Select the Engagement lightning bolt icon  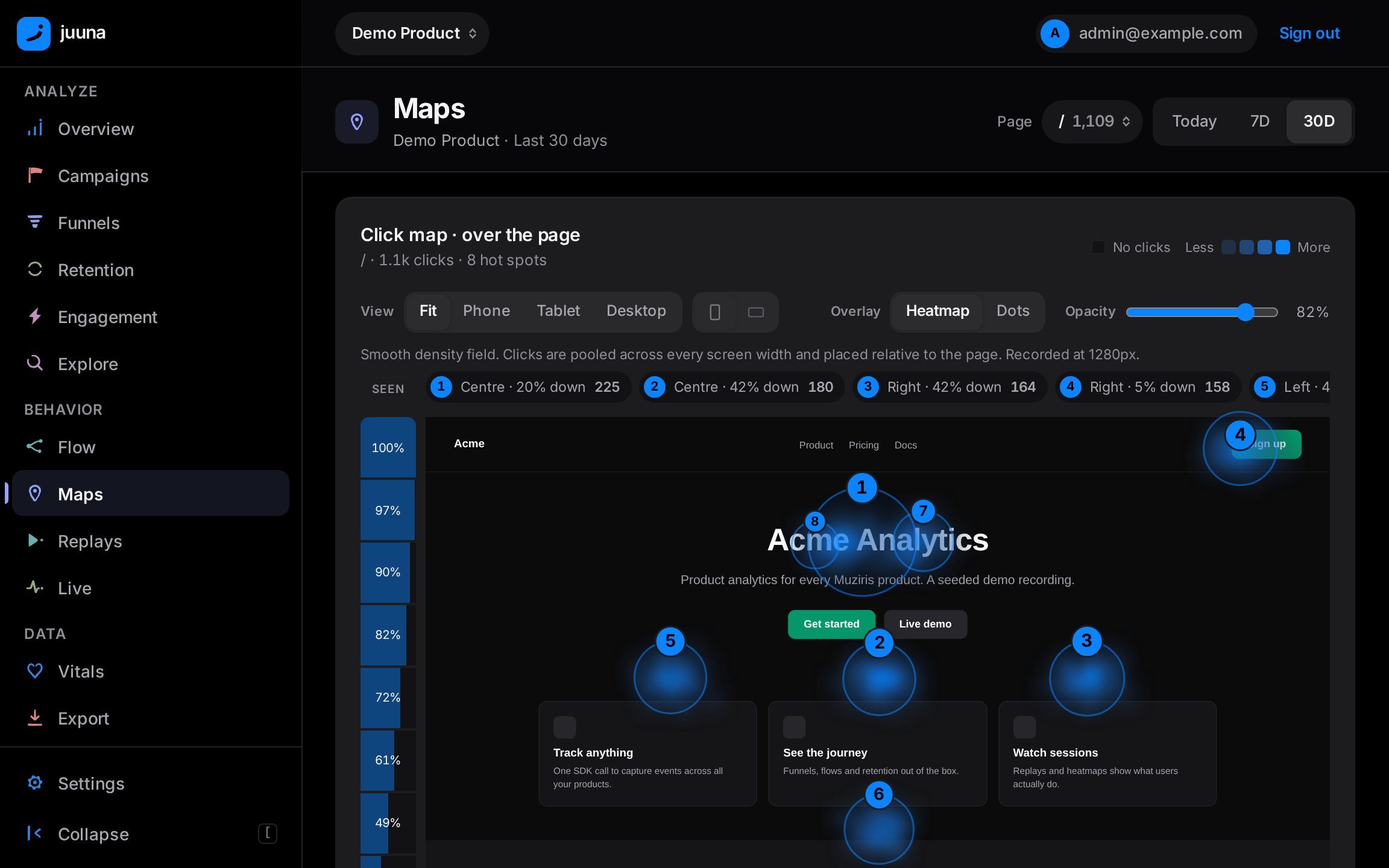[x=35, y=316]
